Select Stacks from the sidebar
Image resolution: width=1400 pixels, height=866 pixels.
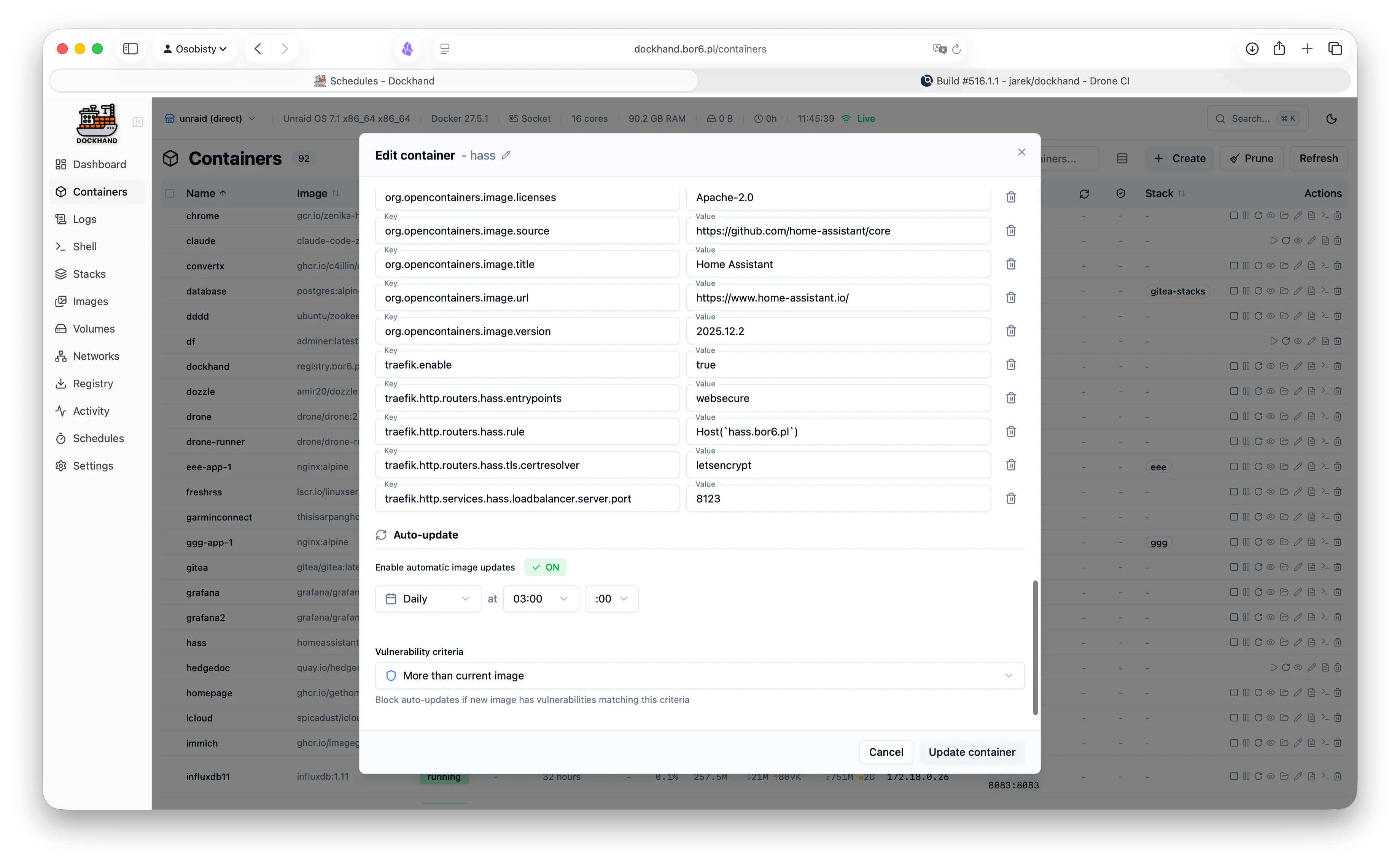[88, 274]
